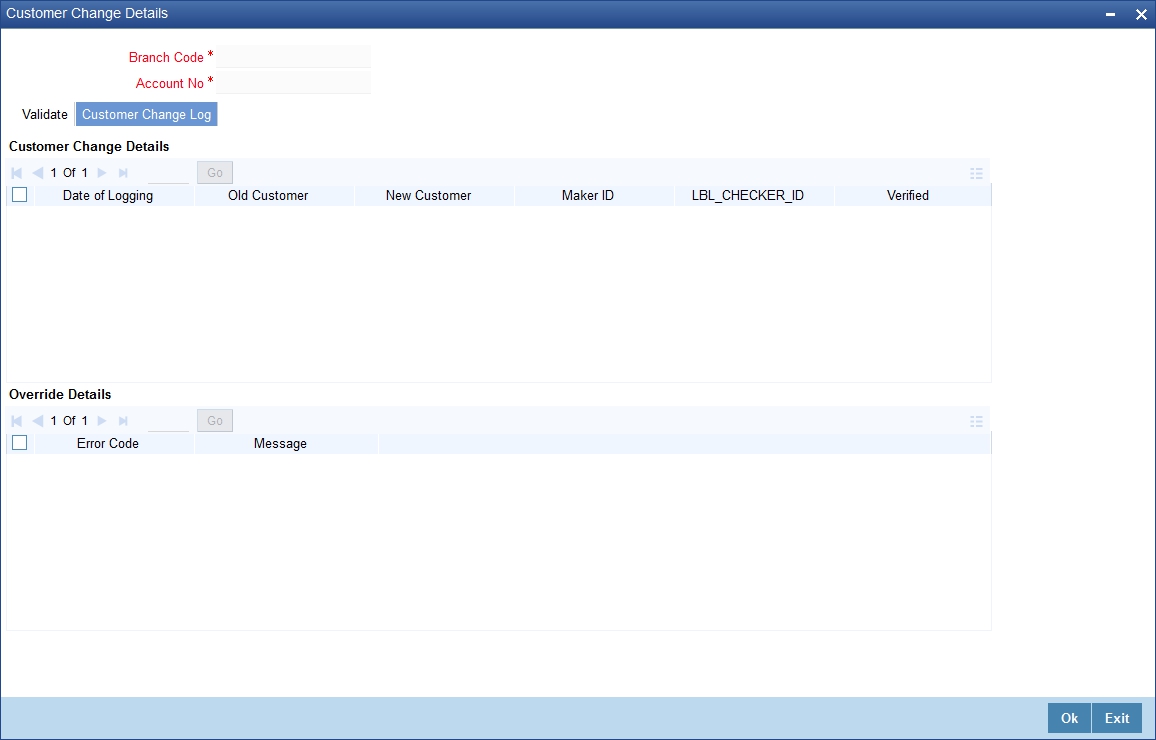Click page number box in Customer Change Details
This screenshot has width=1156, height=740.
coord(168,173)
